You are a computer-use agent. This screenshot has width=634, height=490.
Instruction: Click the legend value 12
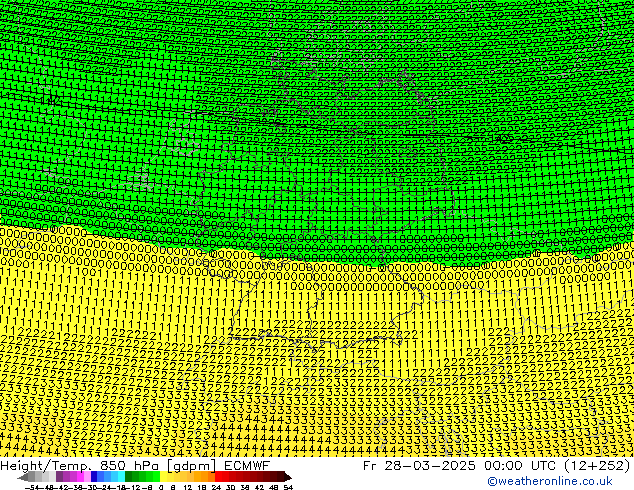(x=188, y=487)
